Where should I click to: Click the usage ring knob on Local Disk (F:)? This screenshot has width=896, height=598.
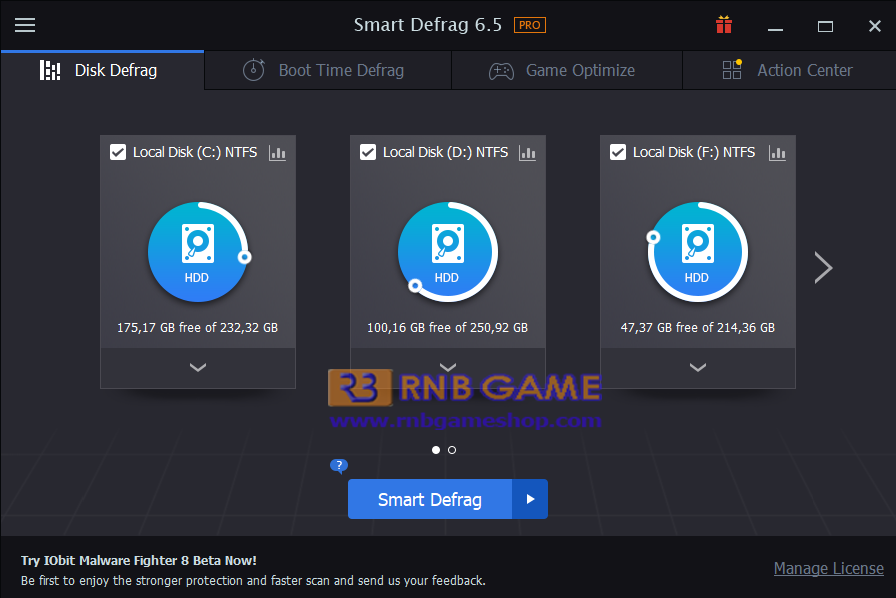click(x=653, y=237)
